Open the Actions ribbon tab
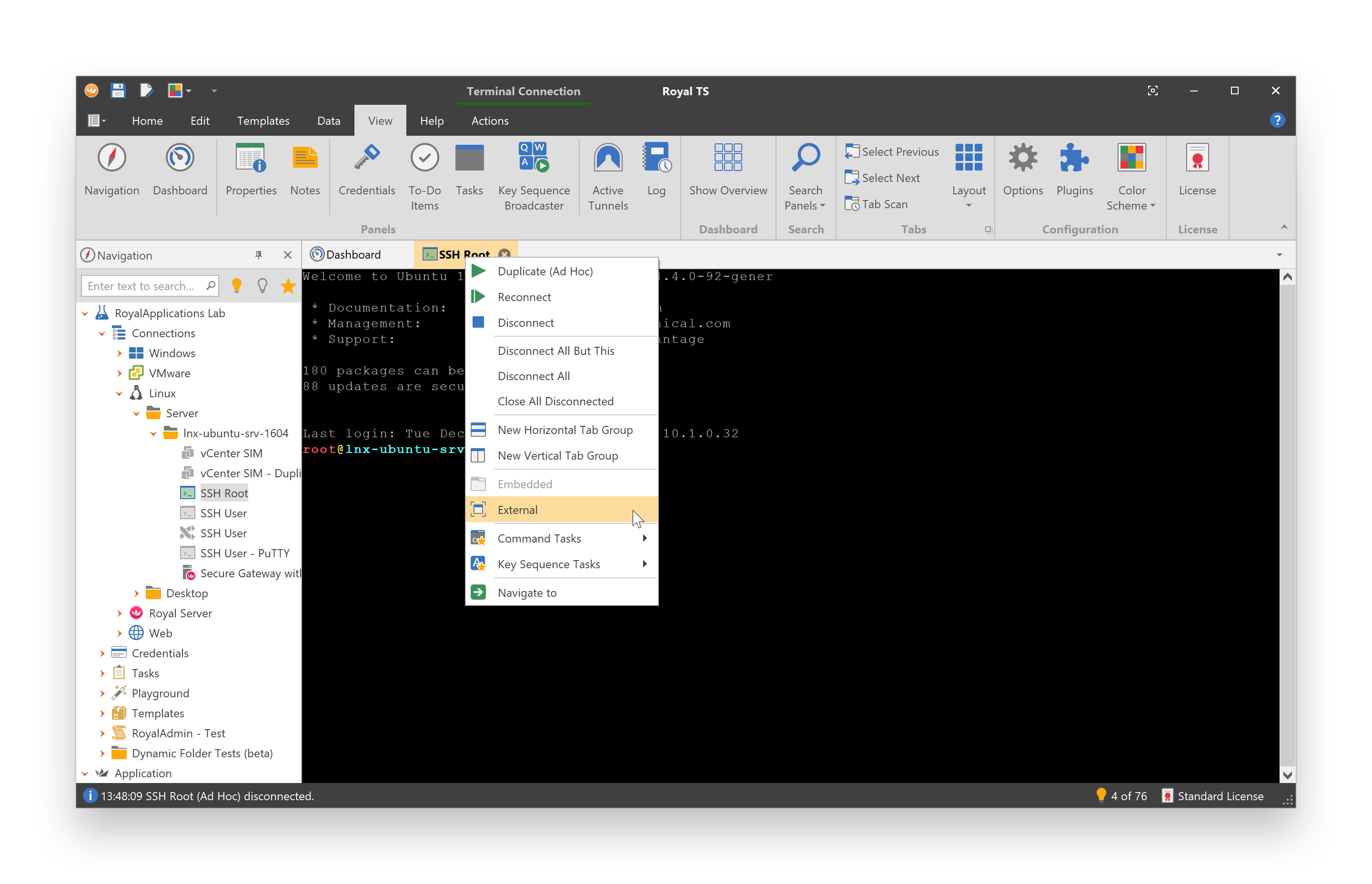This screenshot has height=884, width=1372. click(490, 121)
